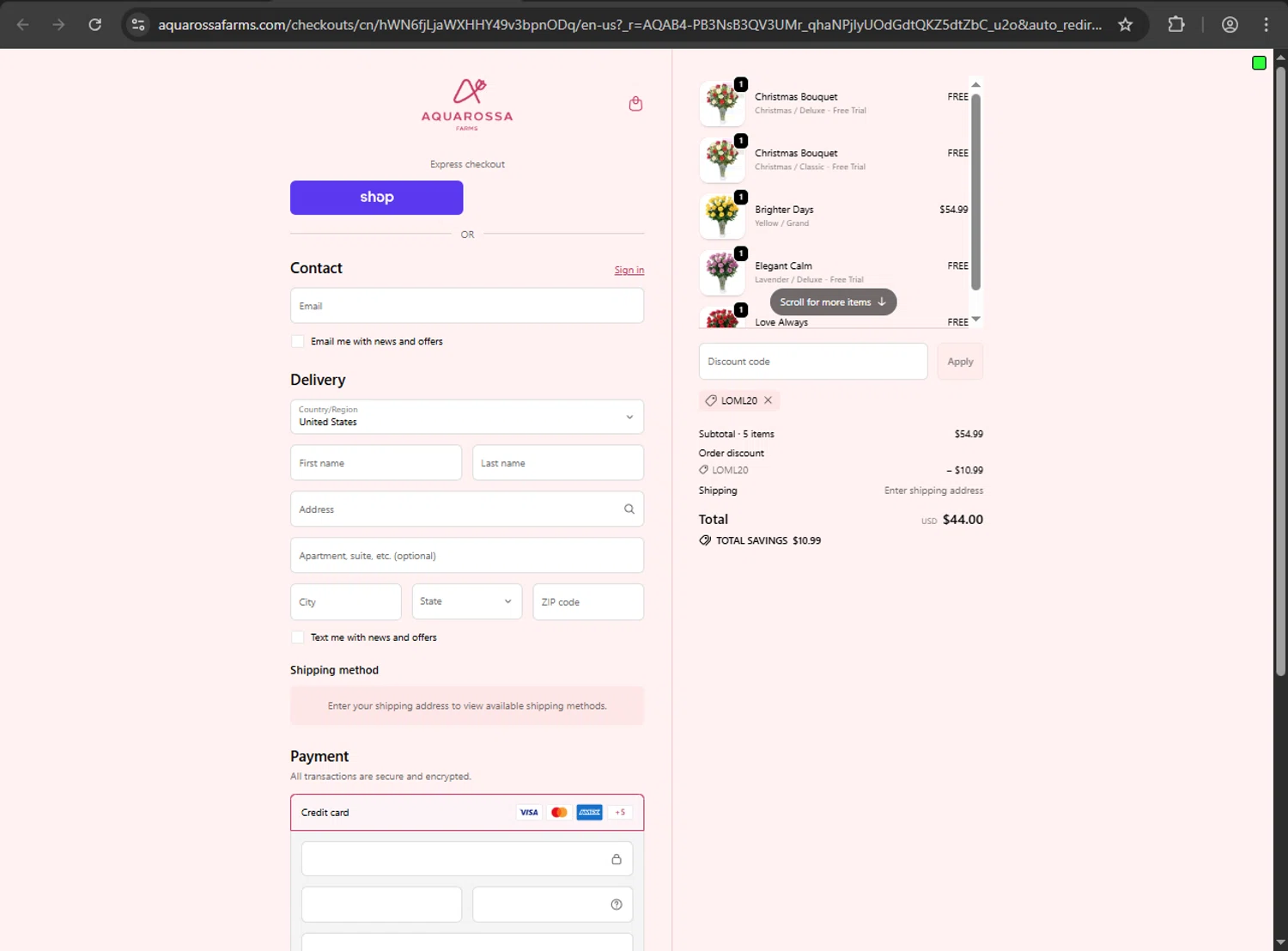Click the green extension indicator square
1288x951 pixels.
(x=1259, y=63)
